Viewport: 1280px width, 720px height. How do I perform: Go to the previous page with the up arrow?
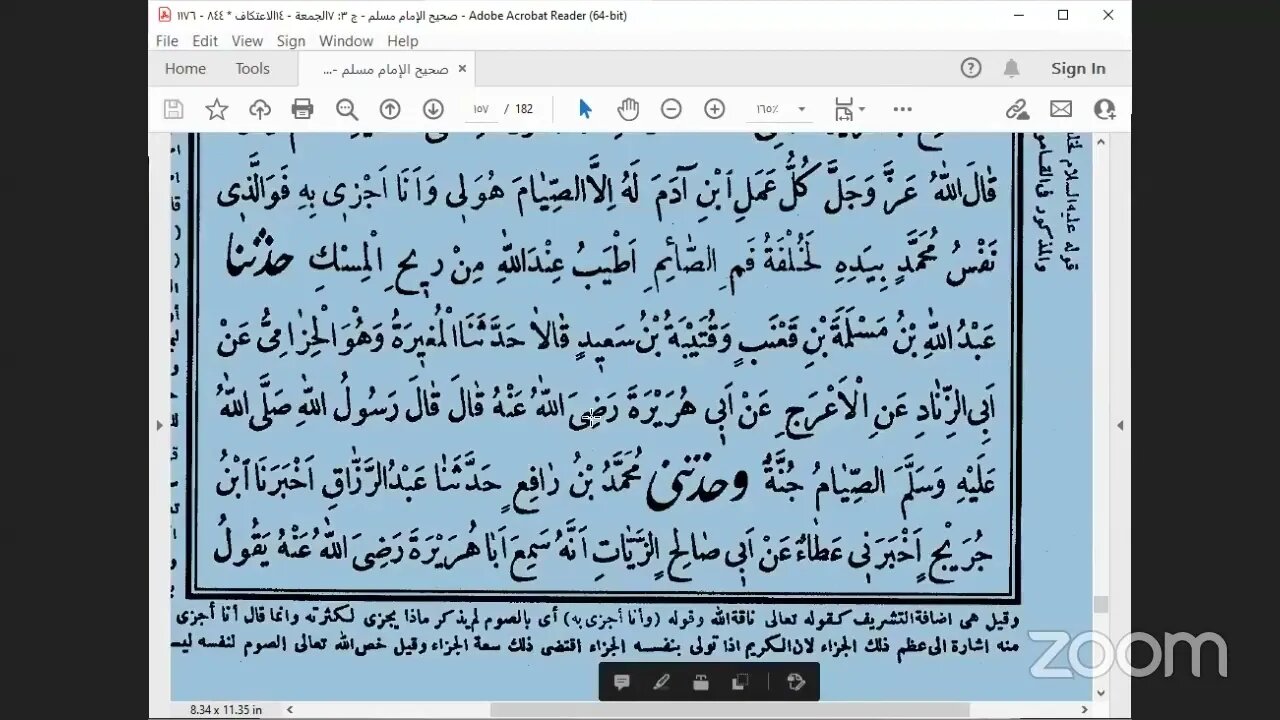coord(390,109)
